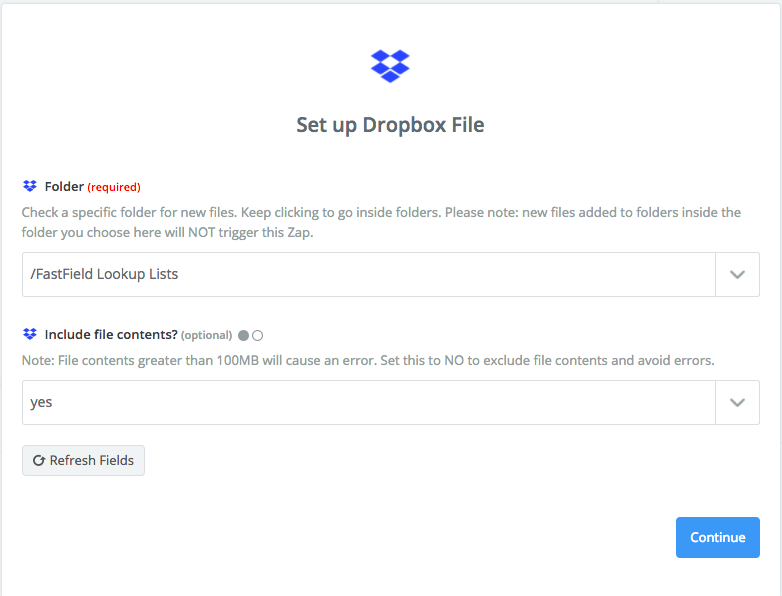Click the Dropbox icon beside Folder label
Screen dimensions: 782x596
(30, 186)
